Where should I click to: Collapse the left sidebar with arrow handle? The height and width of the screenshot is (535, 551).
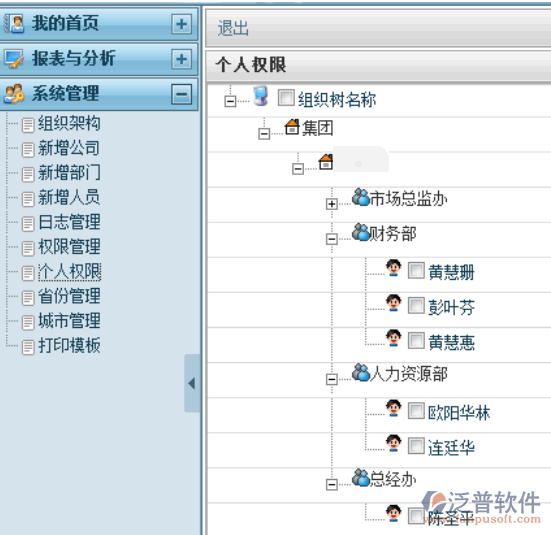point(192,383)
